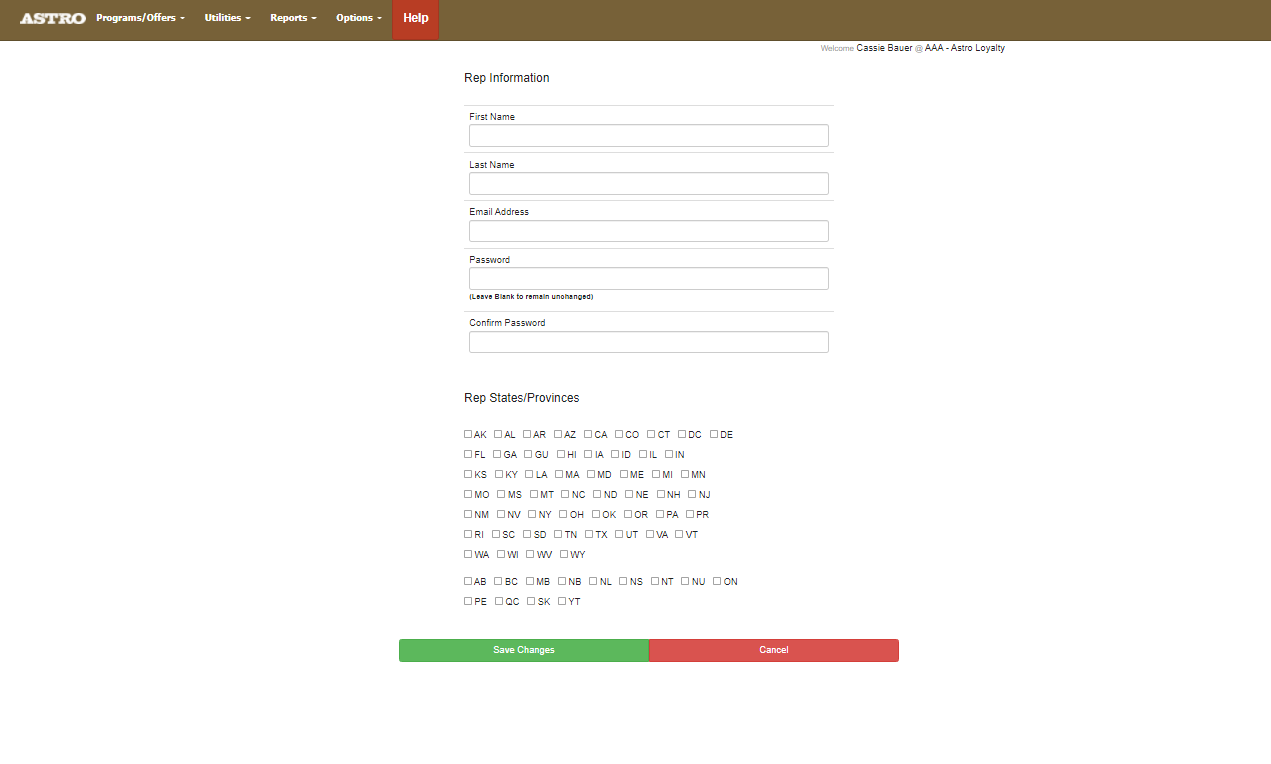Focus the Password input box
Viewport: 1271px width, 764px height.
pyautogui.click(x=649, y=278)
